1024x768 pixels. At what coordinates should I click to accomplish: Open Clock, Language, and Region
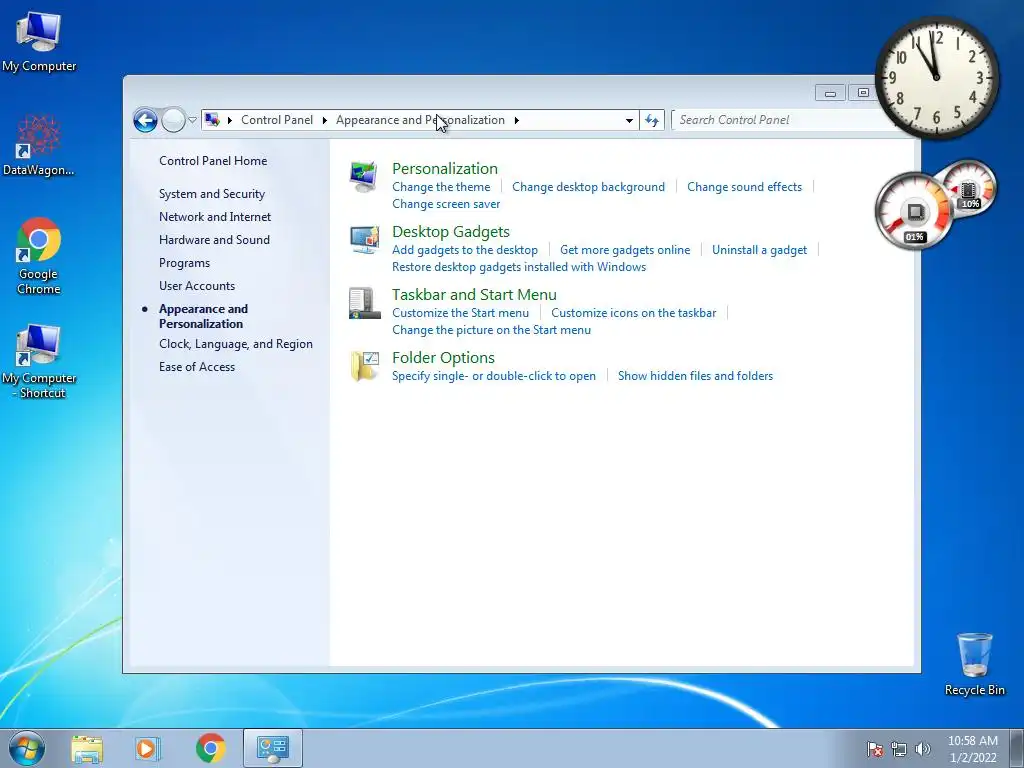click(236, 344)
